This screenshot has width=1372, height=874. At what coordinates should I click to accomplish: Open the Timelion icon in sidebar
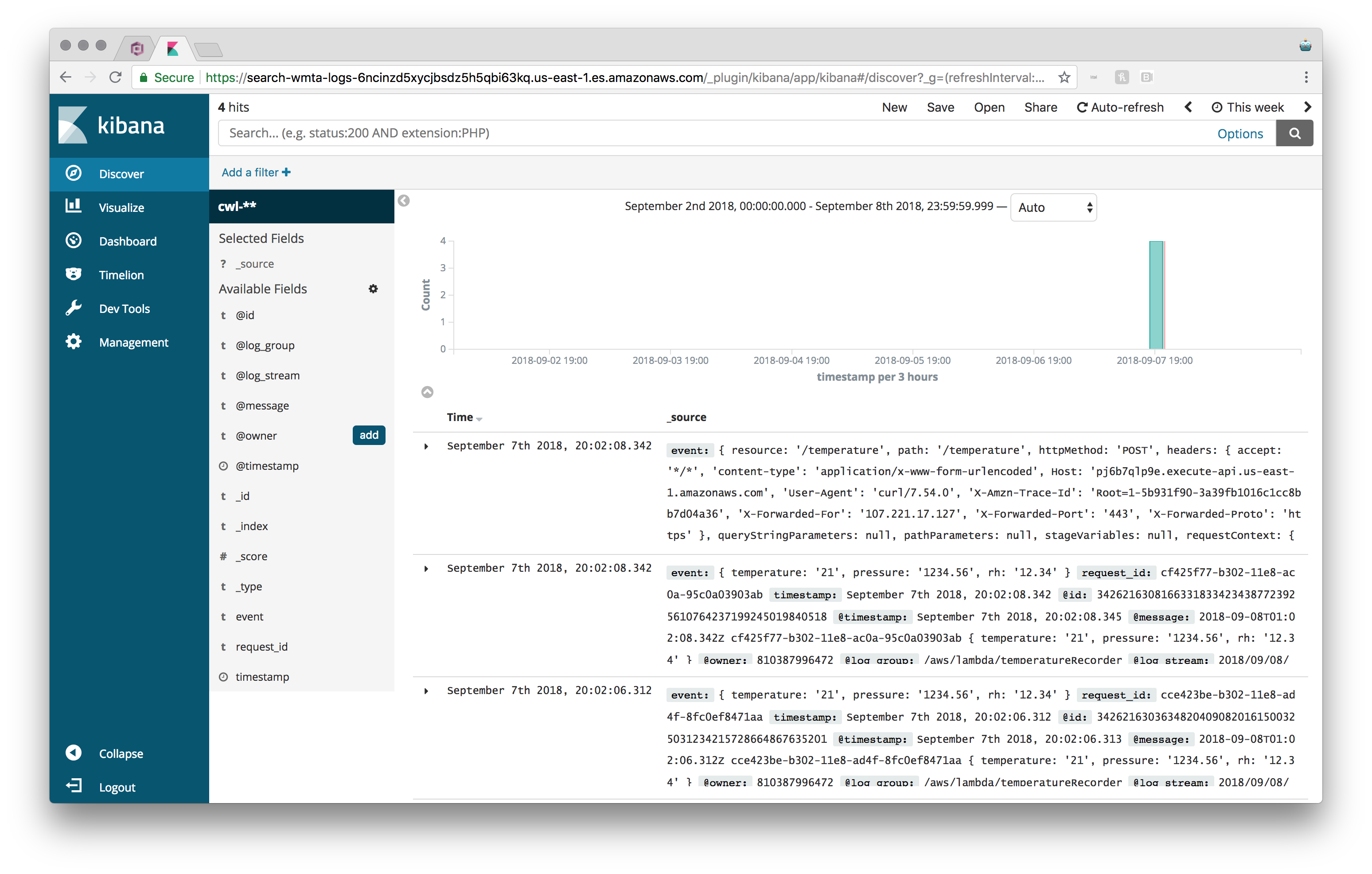(x=73, y=274)
